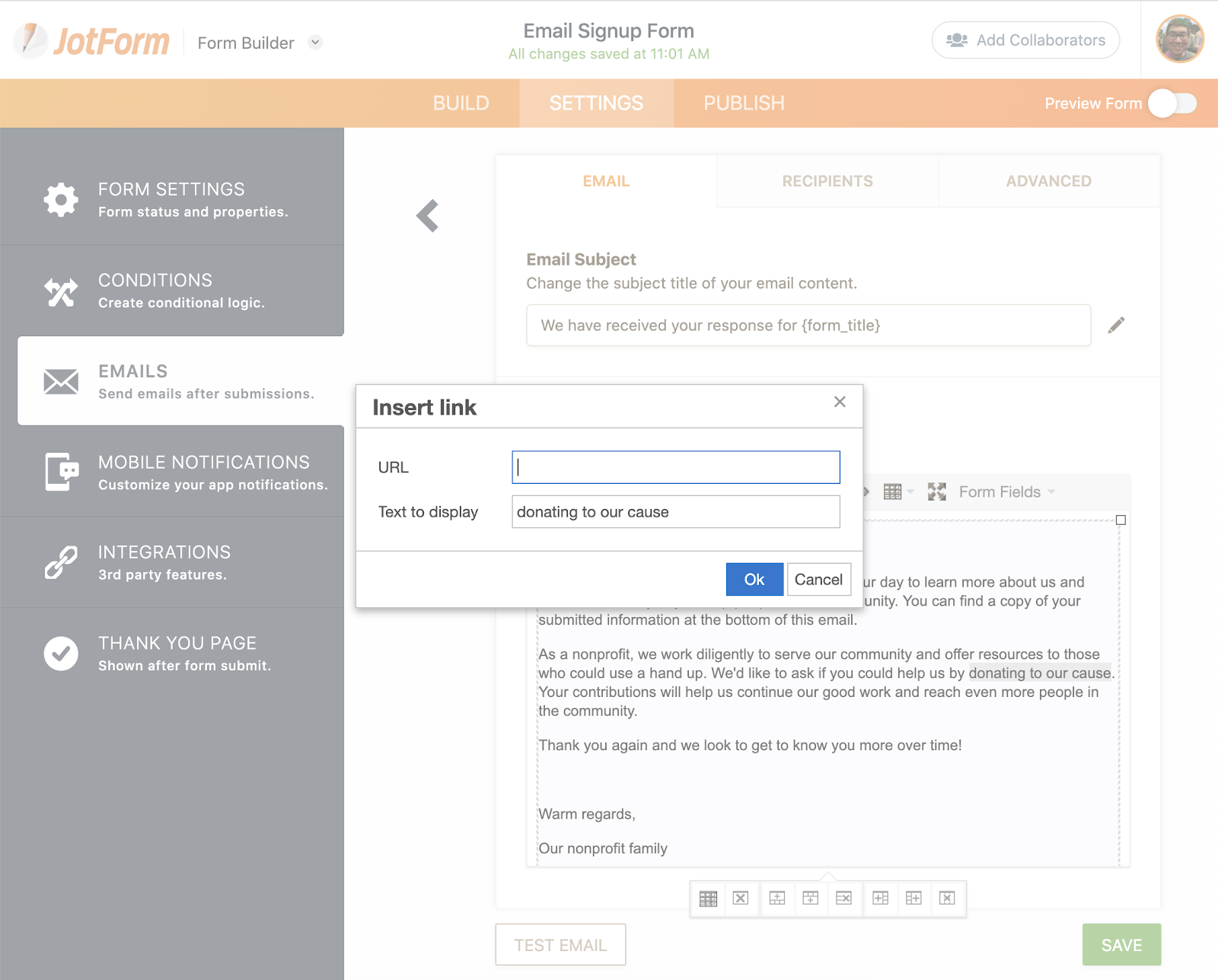Click the table properties icon
Viewport: 1218px width, 980px height.
click(x=708, y=899)
